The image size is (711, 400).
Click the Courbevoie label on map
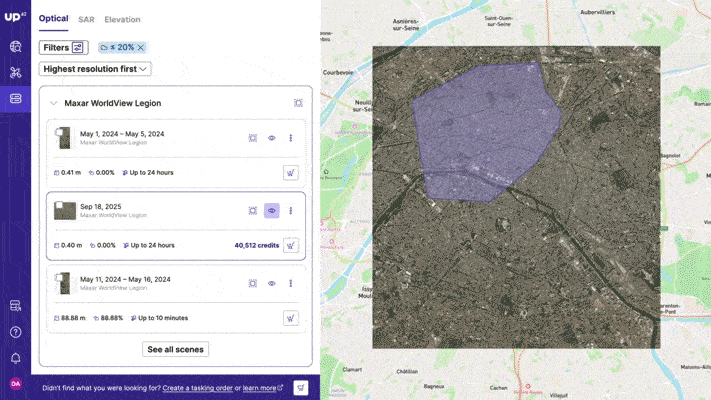pyautogui.click(x=337, y=72)
